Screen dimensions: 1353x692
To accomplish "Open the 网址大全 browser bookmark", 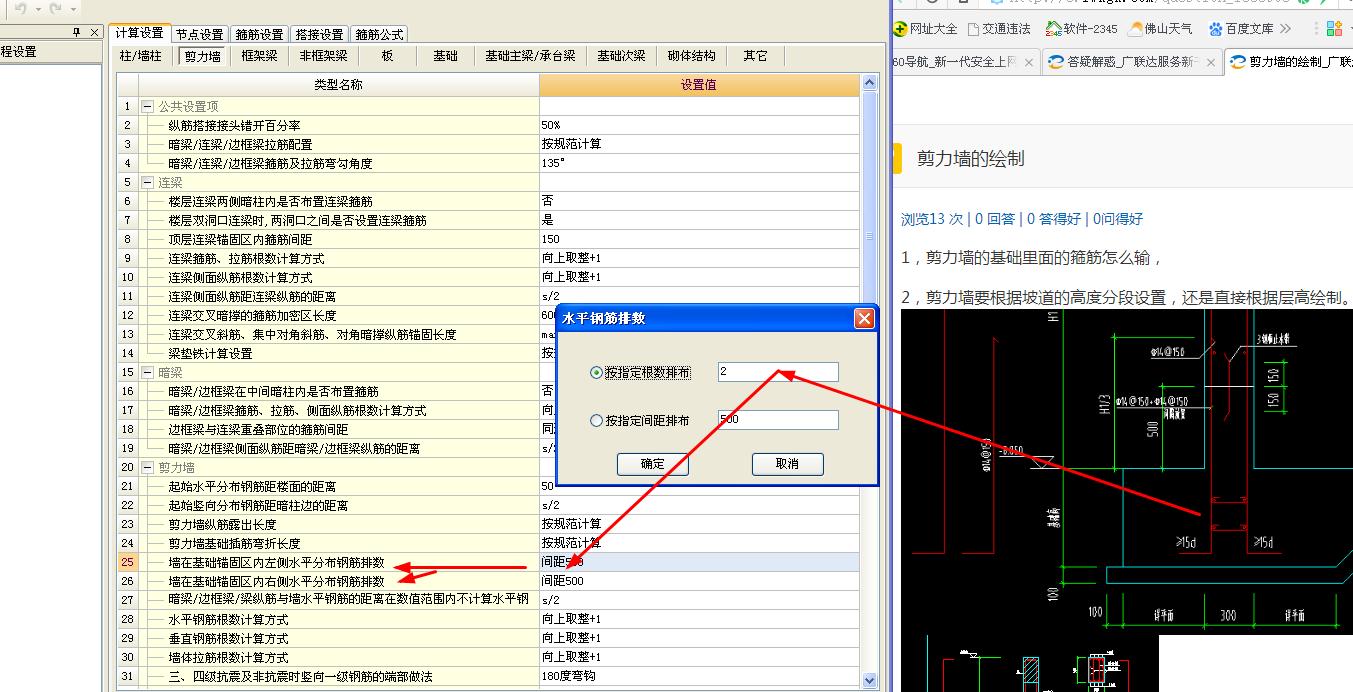I will [925, 28].
